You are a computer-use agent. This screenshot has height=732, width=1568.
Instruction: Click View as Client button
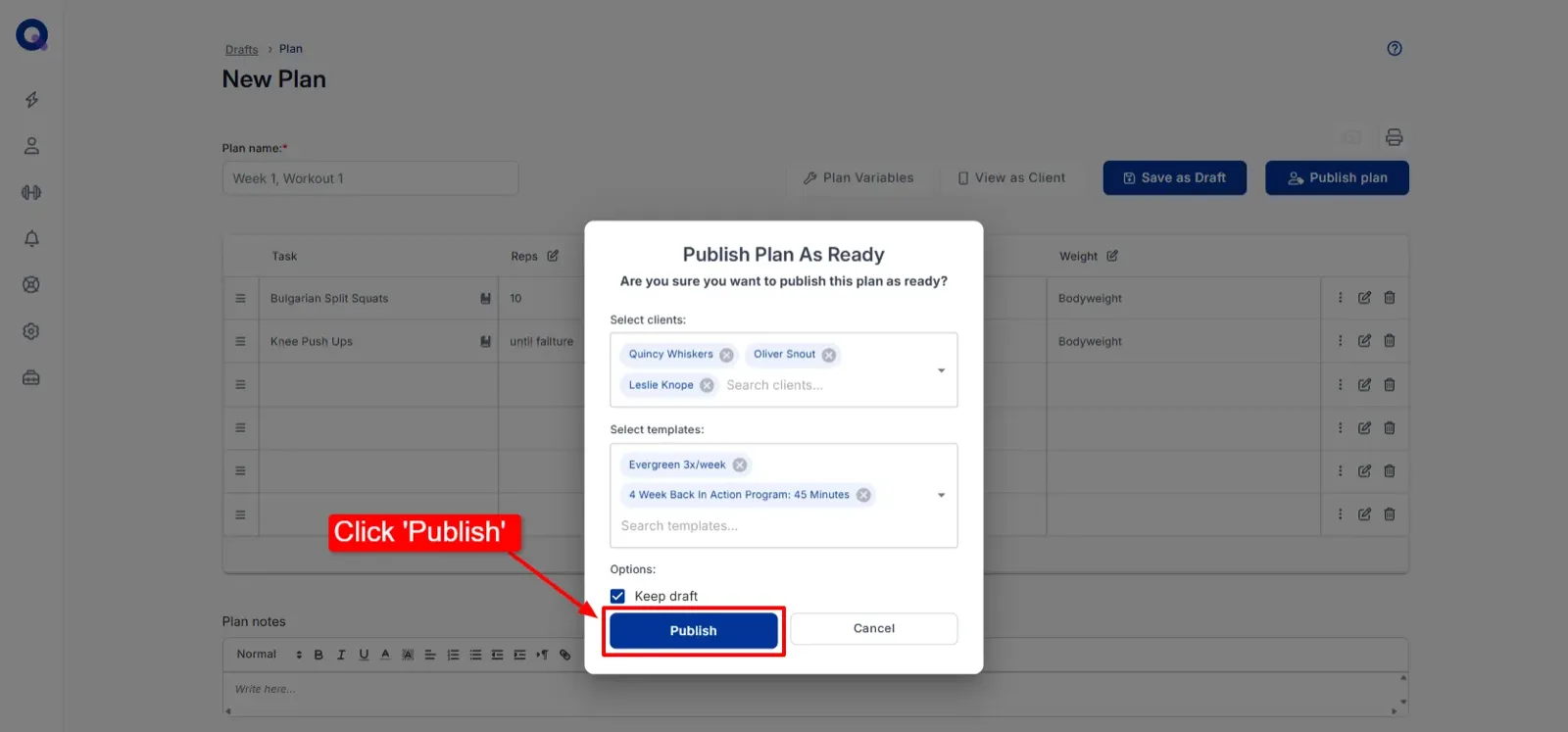pyautogui.click(x=1011, y=177)
